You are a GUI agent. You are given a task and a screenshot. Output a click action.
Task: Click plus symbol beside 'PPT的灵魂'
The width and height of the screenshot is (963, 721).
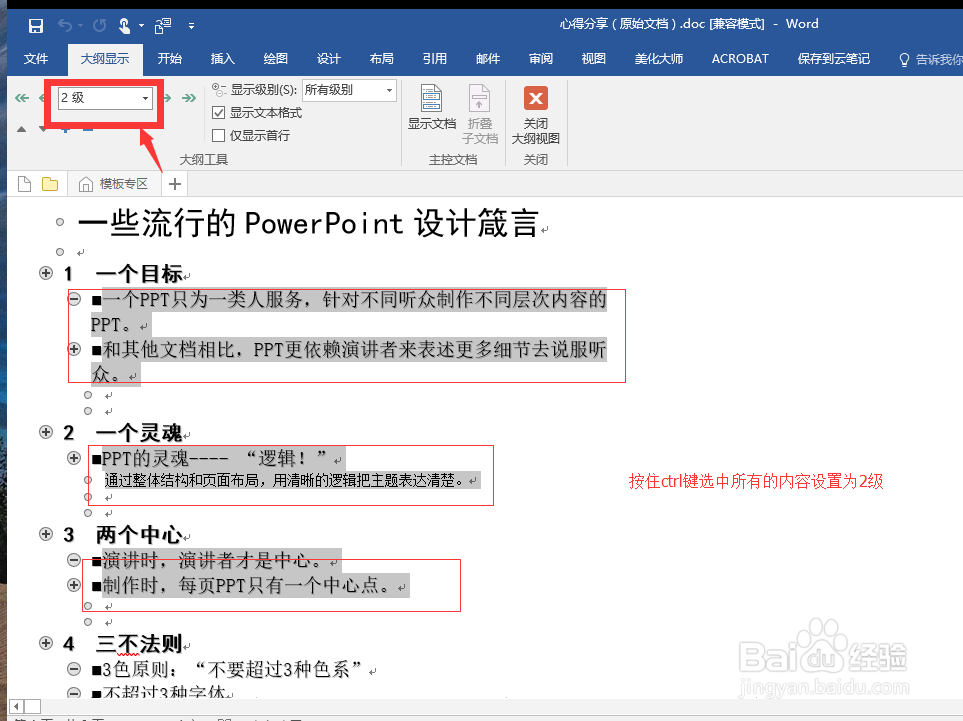(x=74, y=458)
